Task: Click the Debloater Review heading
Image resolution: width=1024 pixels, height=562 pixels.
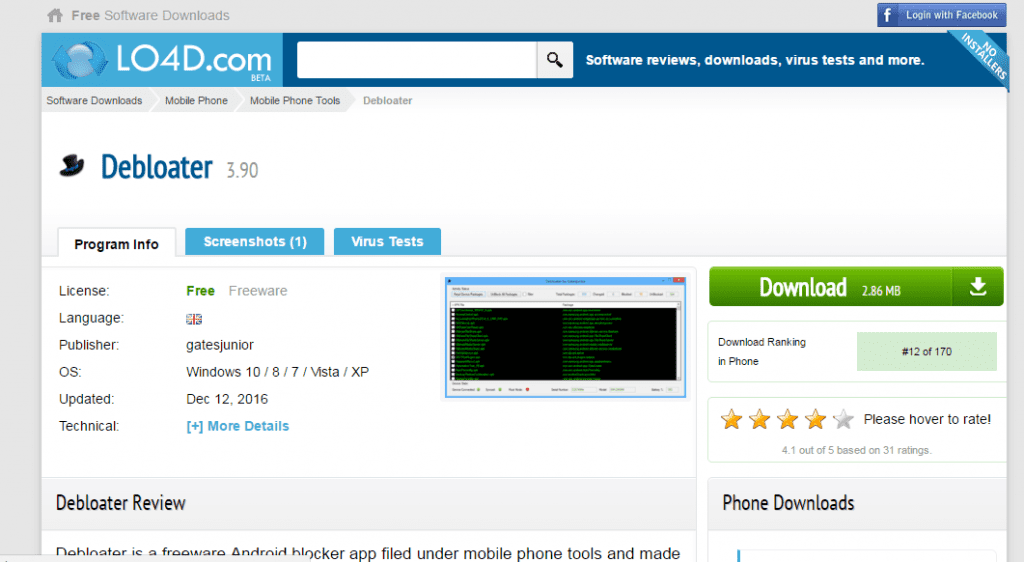Action: pyautogui.click(x=121, y=503)
